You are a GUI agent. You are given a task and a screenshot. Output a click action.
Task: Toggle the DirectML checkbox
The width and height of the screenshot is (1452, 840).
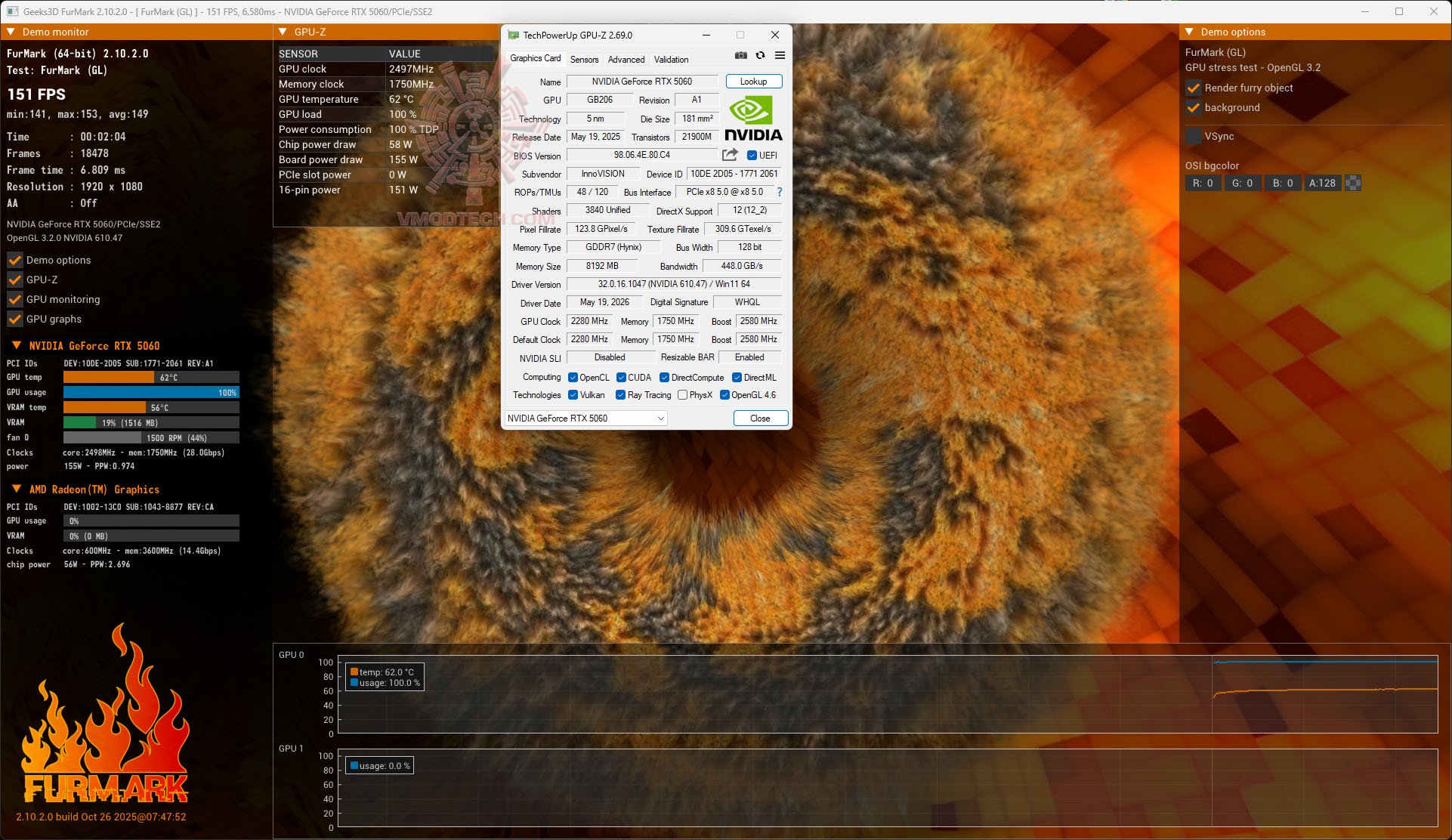[737, 378]
